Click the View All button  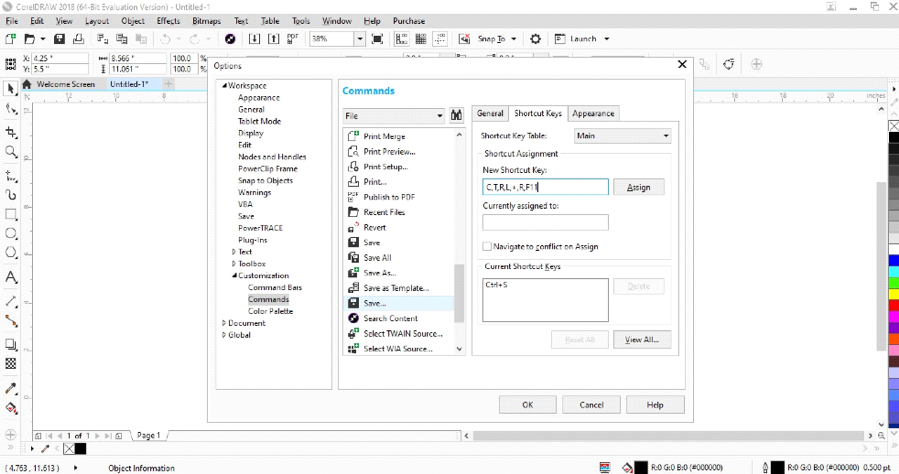click(x=642, y=339)
